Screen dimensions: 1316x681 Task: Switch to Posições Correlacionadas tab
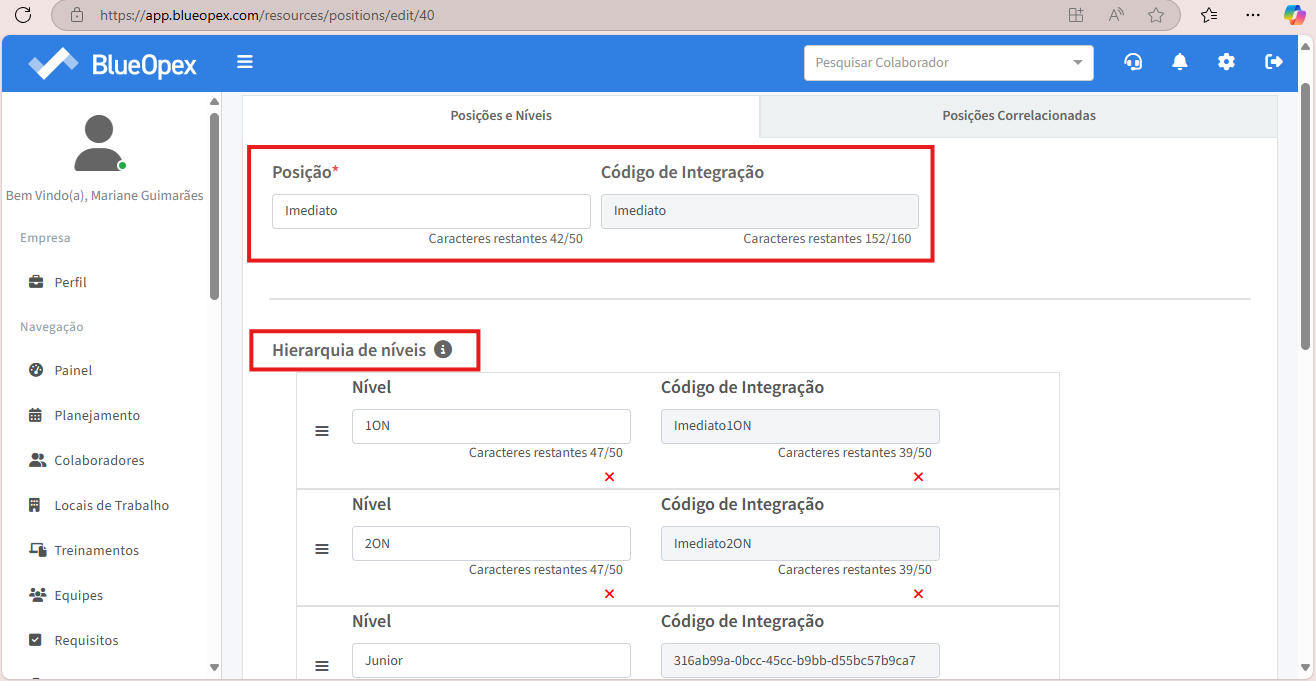click(x=1019, y=116)
